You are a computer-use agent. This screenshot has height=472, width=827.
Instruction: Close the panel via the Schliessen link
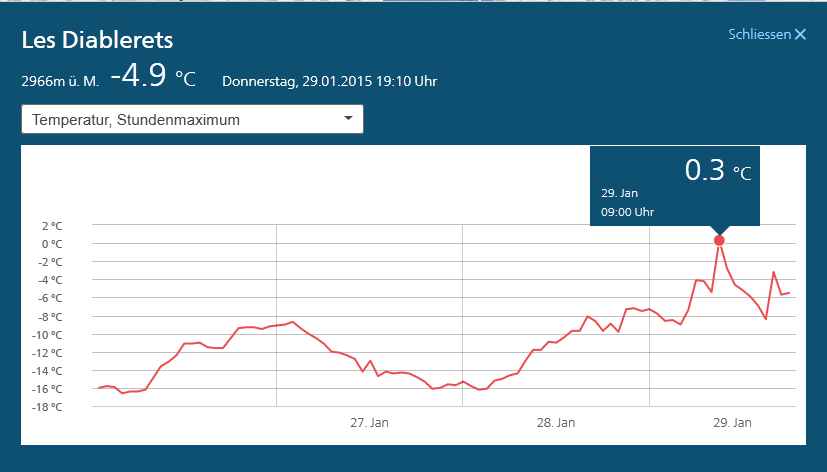click(x=759, y=35)
